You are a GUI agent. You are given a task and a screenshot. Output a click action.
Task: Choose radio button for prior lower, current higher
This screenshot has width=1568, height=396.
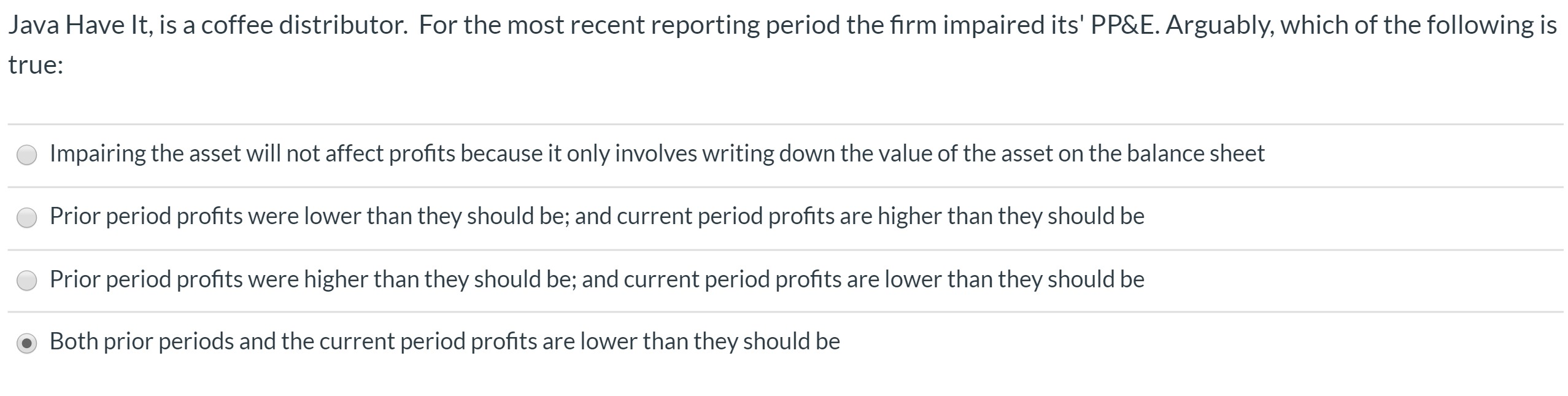[26, 218]
